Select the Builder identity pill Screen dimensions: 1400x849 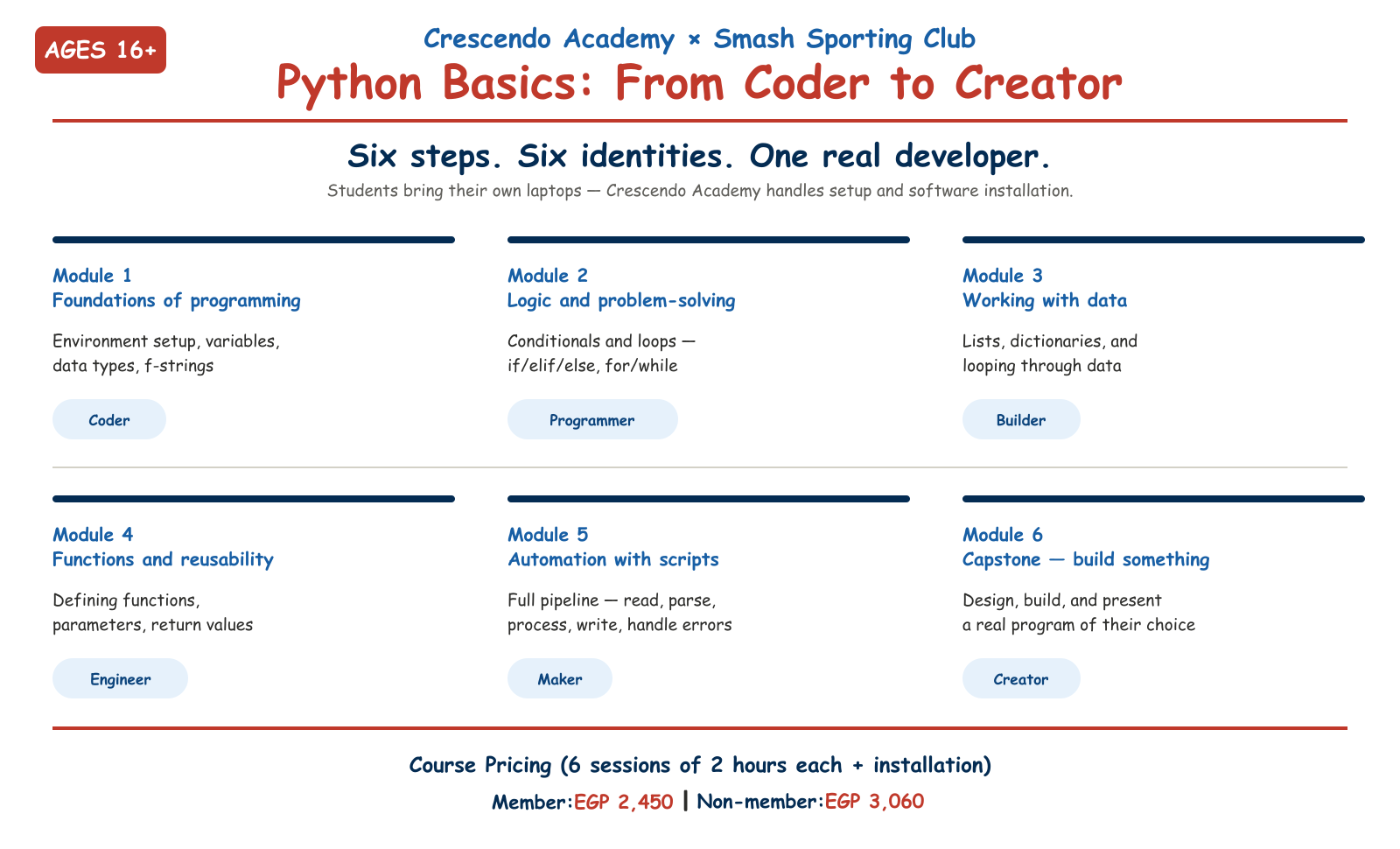(1021, 419)
